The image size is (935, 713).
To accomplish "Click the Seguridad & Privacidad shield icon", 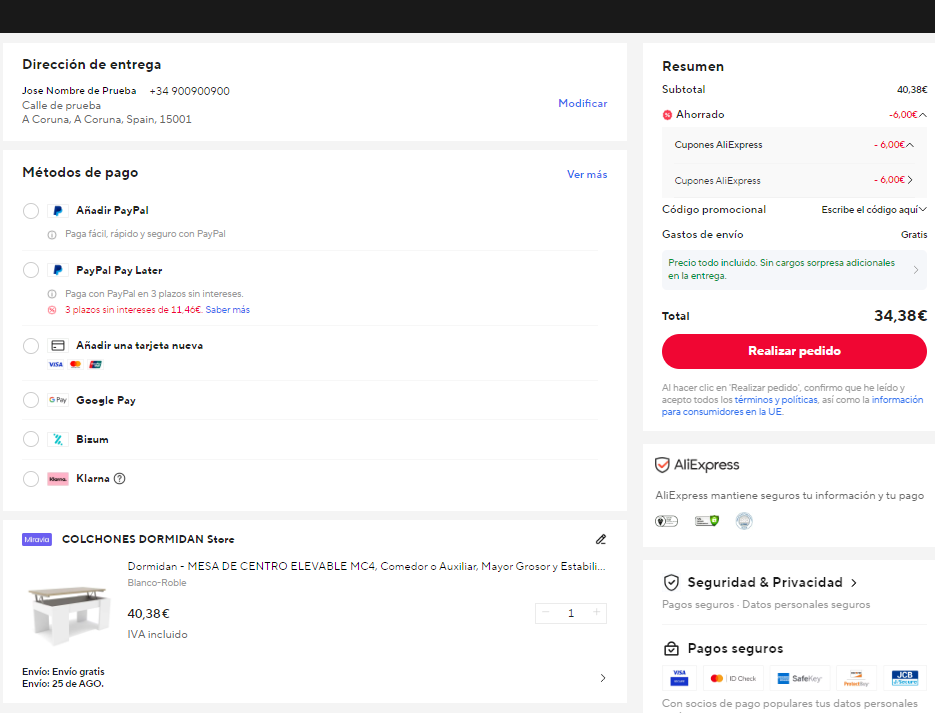I will 671,582.
